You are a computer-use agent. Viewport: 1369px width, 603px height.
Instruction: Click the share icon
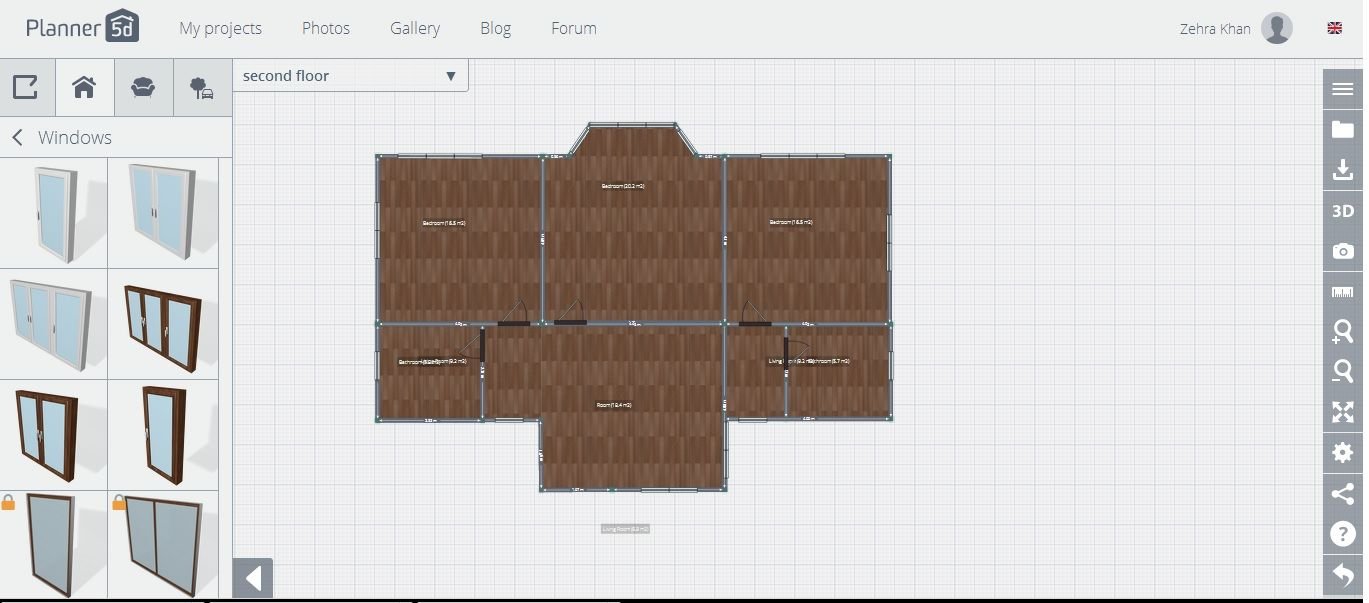[1342, 493]
